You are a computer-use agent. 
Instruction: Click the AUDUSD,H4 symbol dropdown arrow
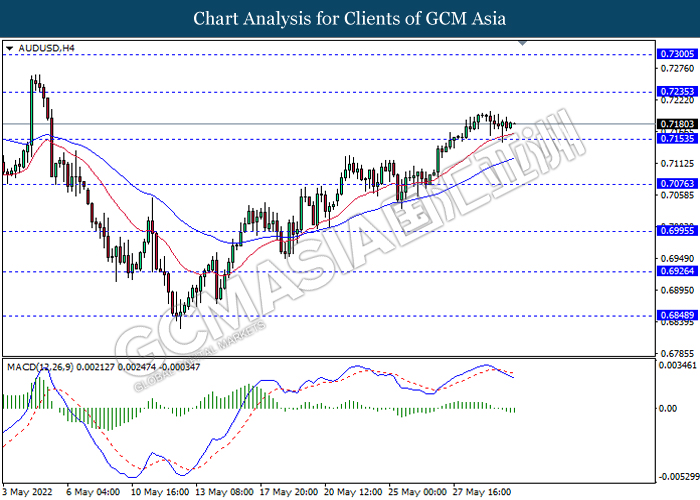10,48
